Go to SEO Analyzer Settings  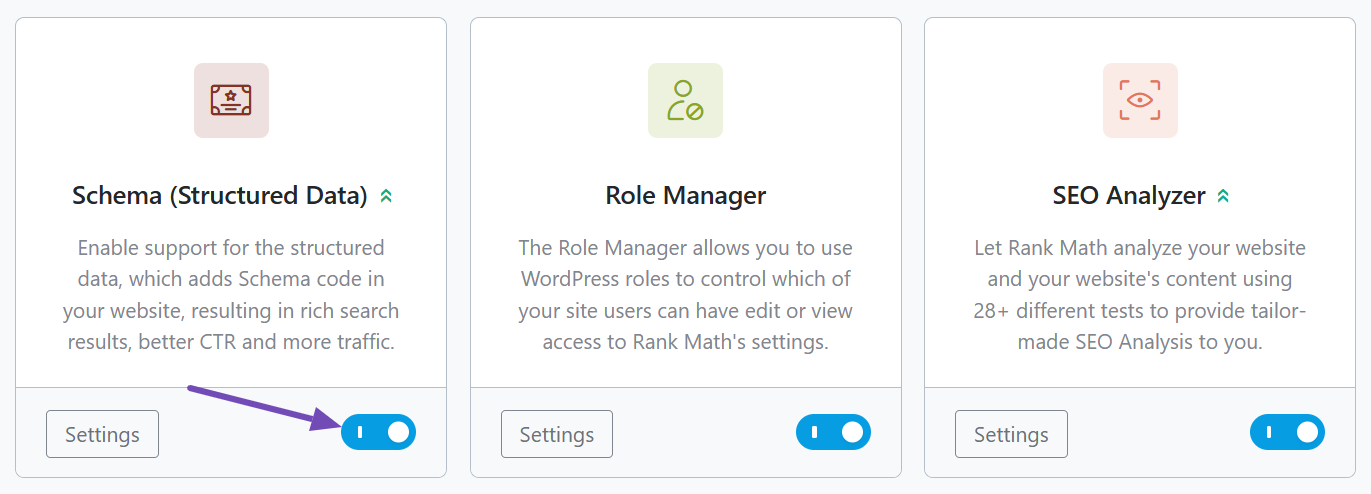1011,434
